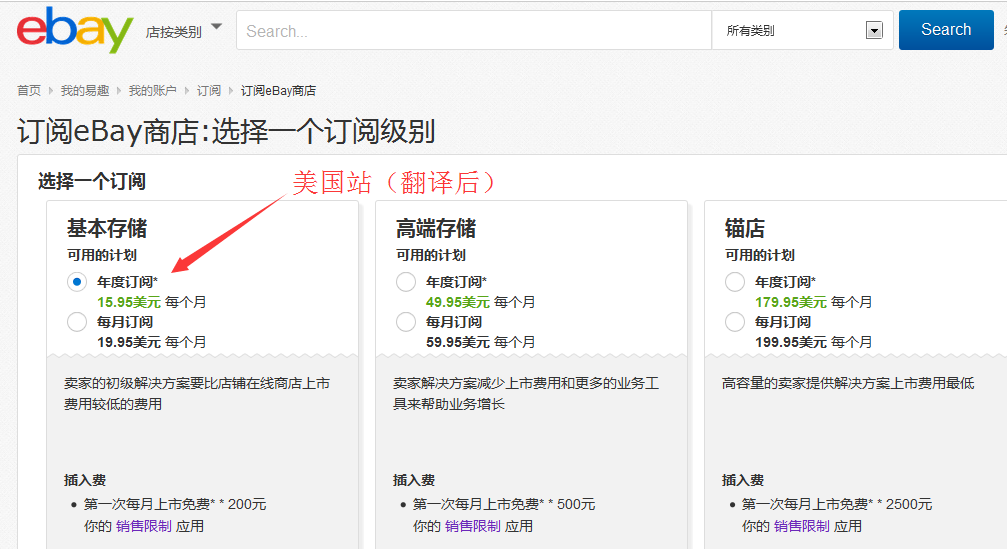The width and height of the screenshot is (1007, 549).
Task: Go to 首页 breadcrumb link
Action: tap(29, 91)
